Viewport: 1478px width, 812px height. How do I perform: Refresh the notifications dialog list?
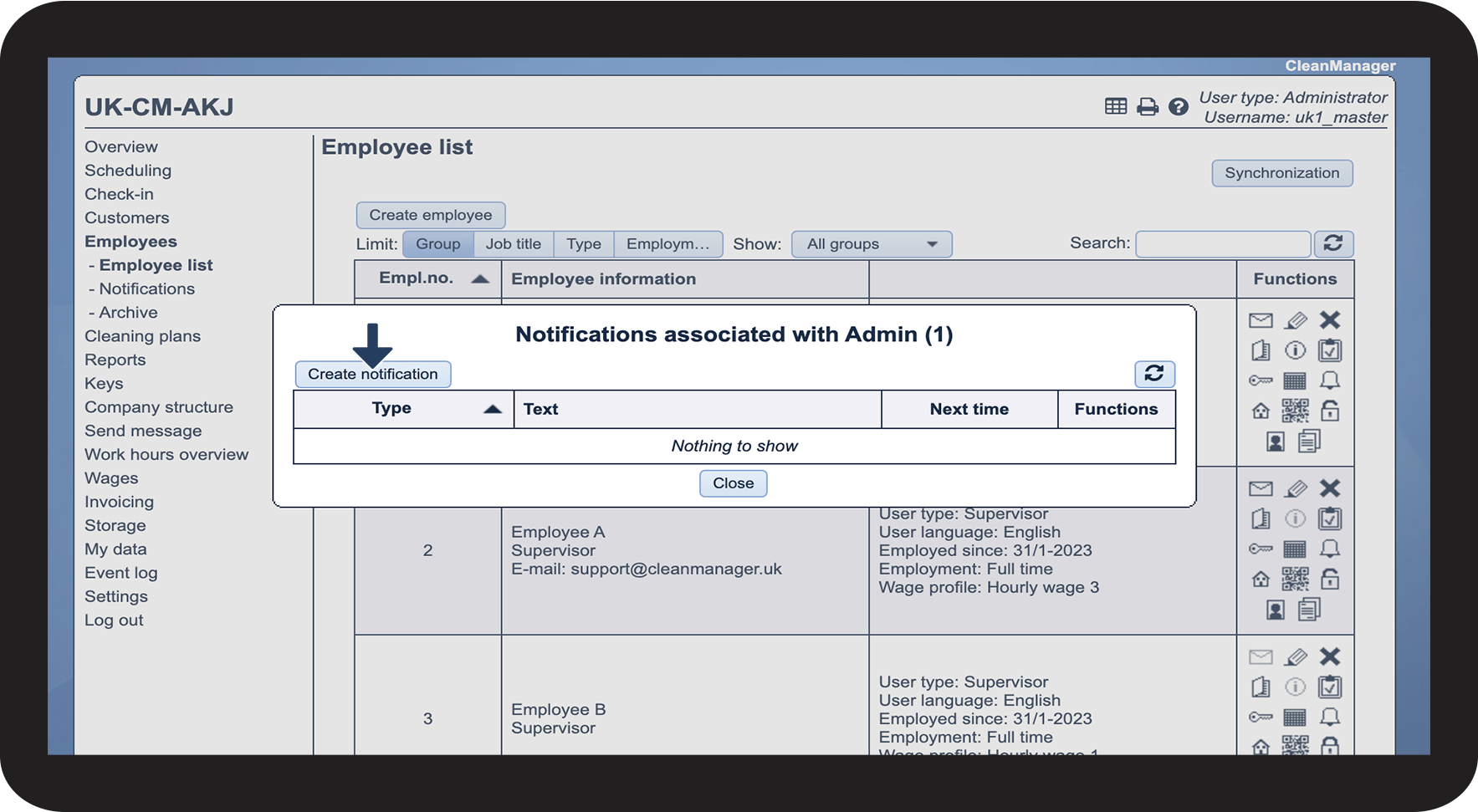(x=1154, y=374)
